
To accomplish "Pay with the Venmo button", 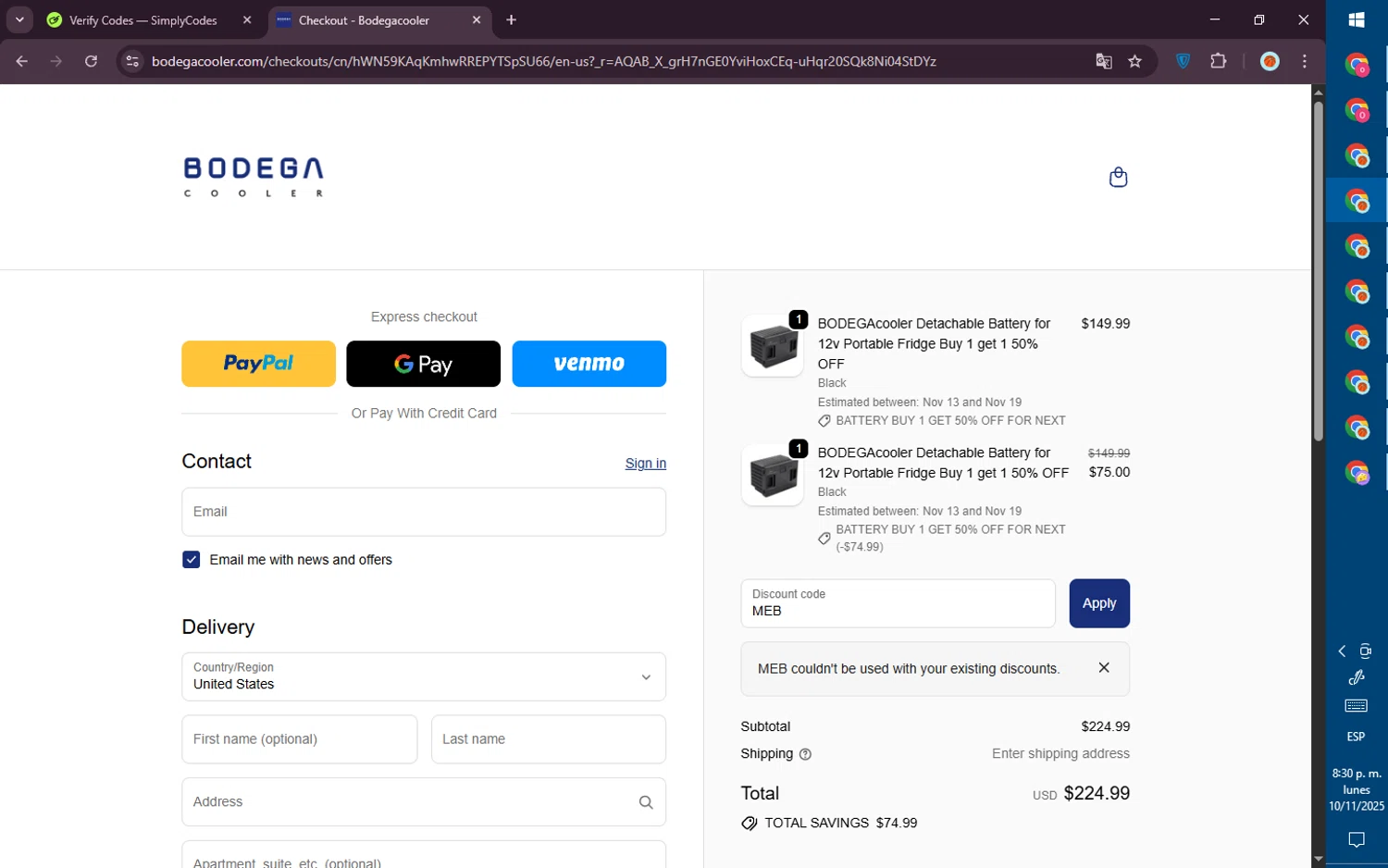I will click(x=589, y=364).
